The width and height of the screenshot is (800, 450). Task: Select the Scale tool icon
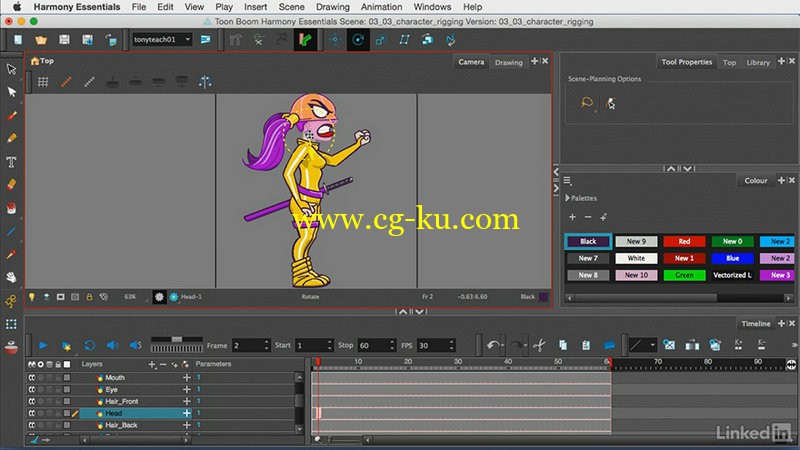(381, 40)
